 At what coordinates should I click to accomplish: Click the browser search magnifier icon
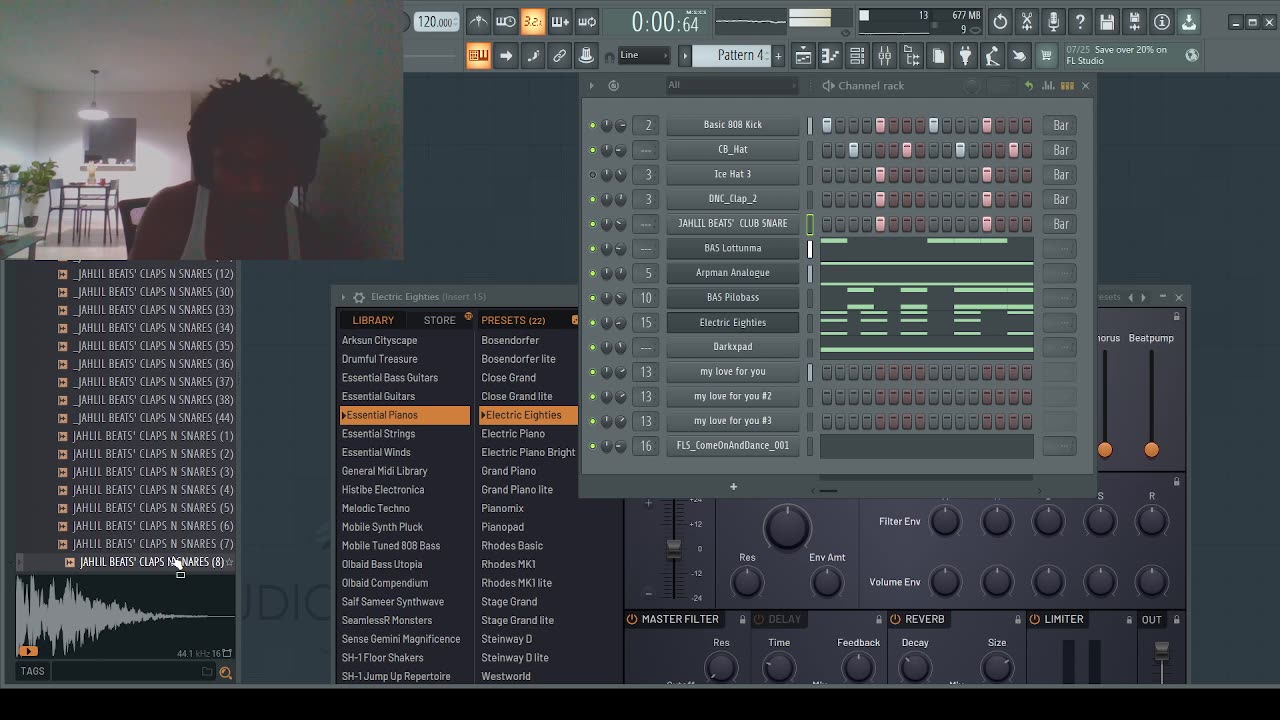[225, 673]
